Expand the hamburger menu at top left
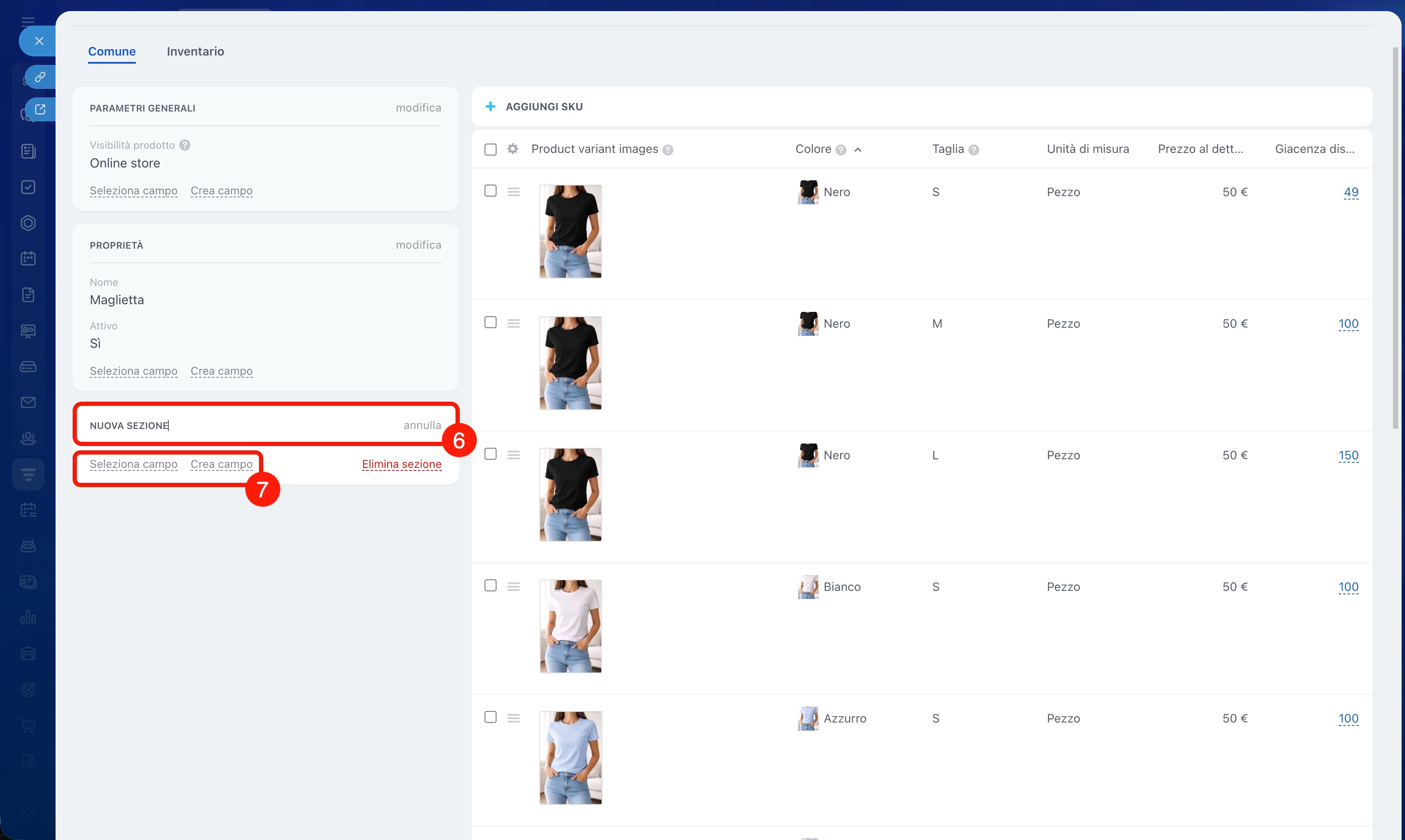This screenshot has width=1405, height=840. (28, 21)
